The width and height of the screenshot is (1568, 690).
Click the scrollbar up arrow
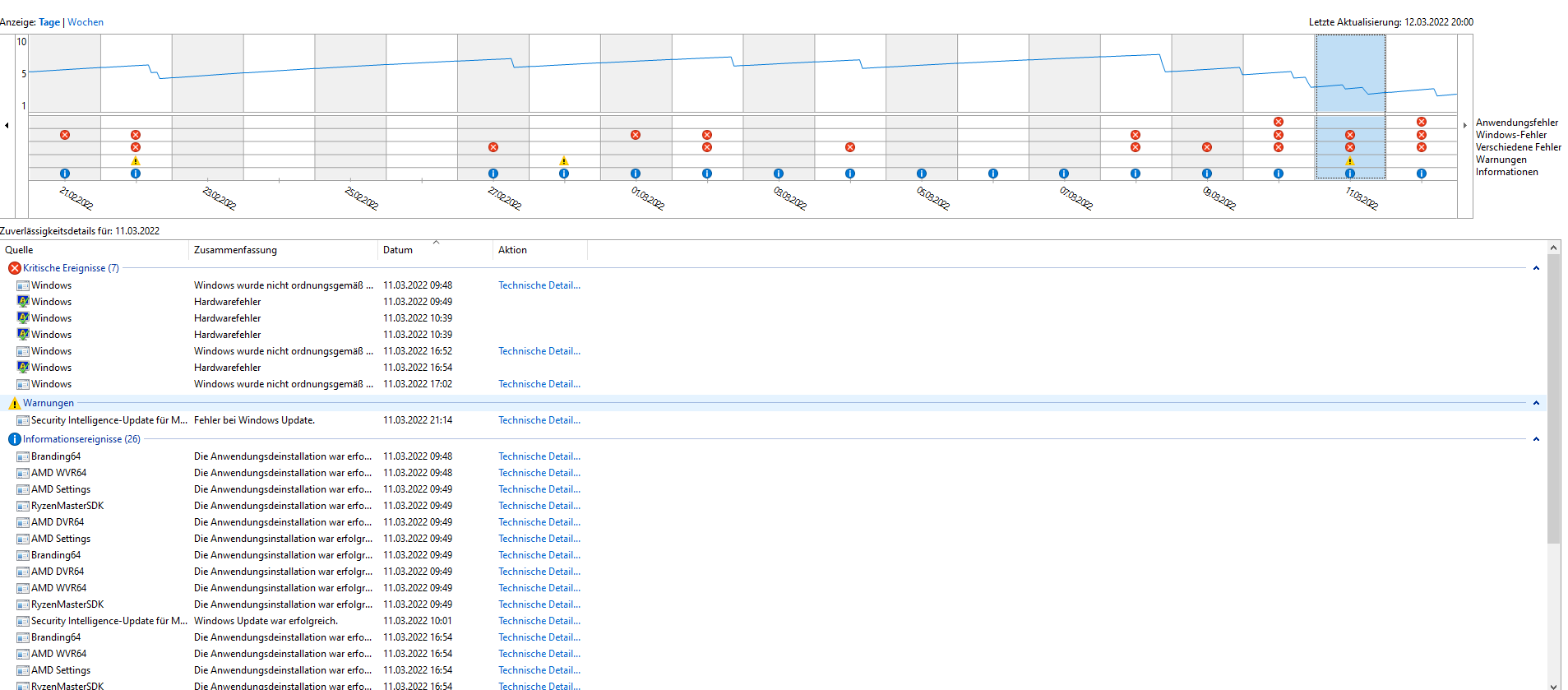point(1553,248)
